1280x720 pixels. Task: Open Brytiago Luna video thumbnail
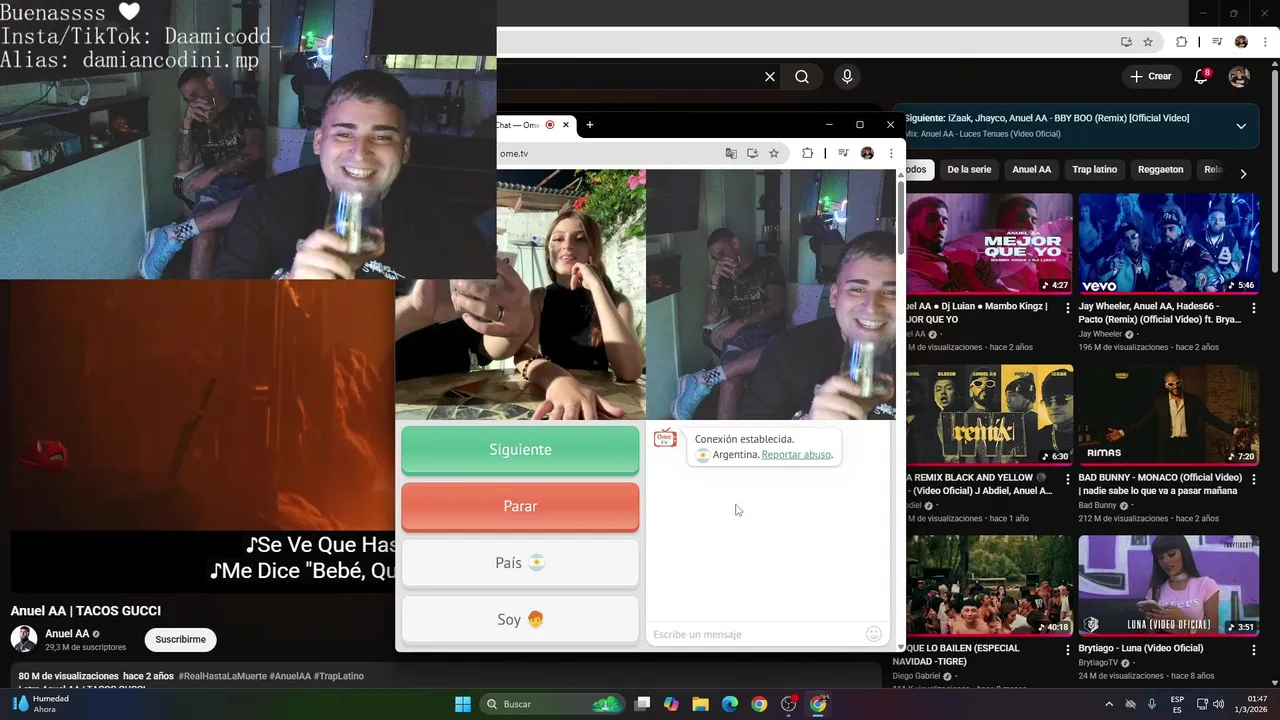click(x=1168, y=586)
